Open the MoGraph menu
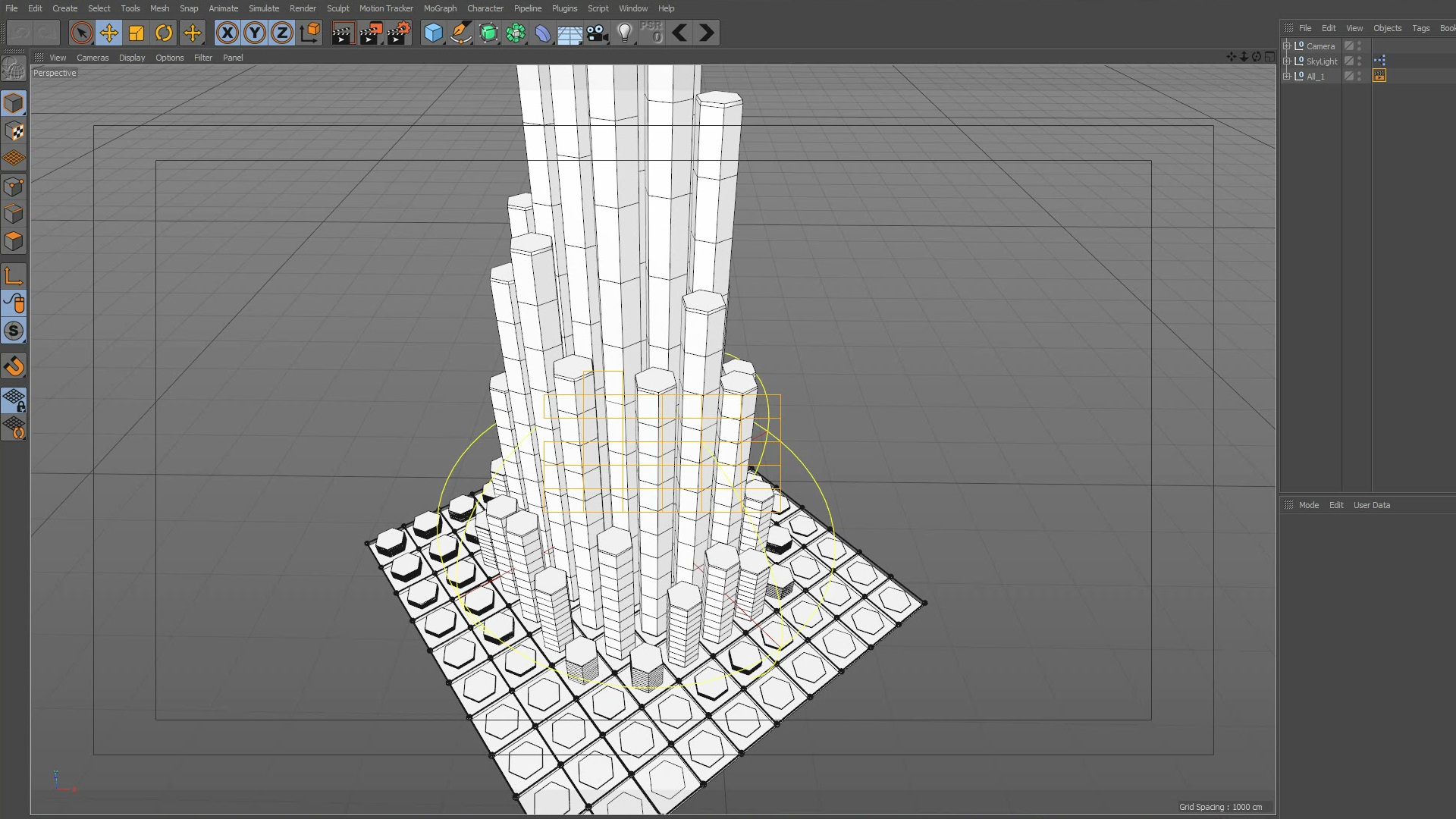 tap(440, 8)
